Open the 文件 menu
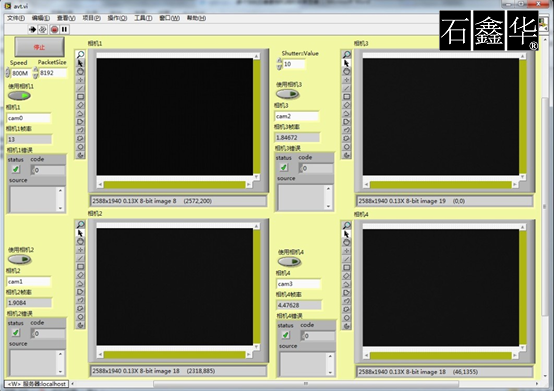 [16, 18]
